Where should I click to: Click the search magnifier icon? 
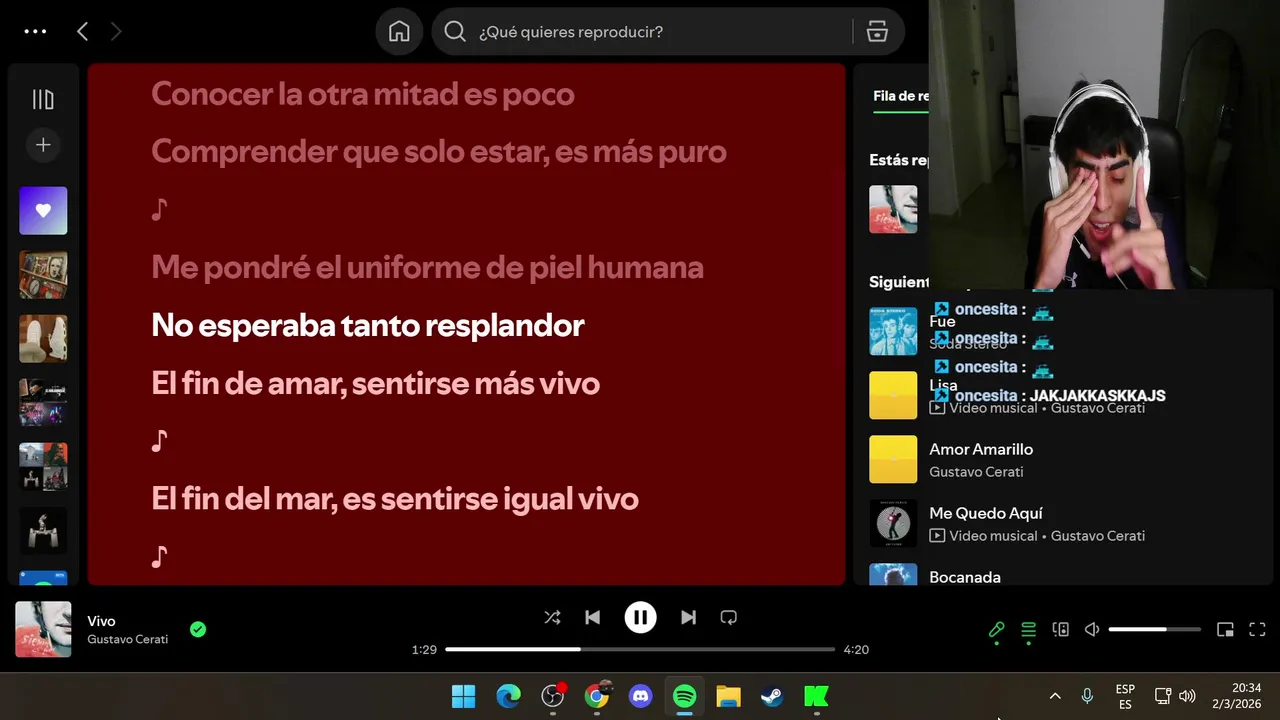(x=455, y=32)
